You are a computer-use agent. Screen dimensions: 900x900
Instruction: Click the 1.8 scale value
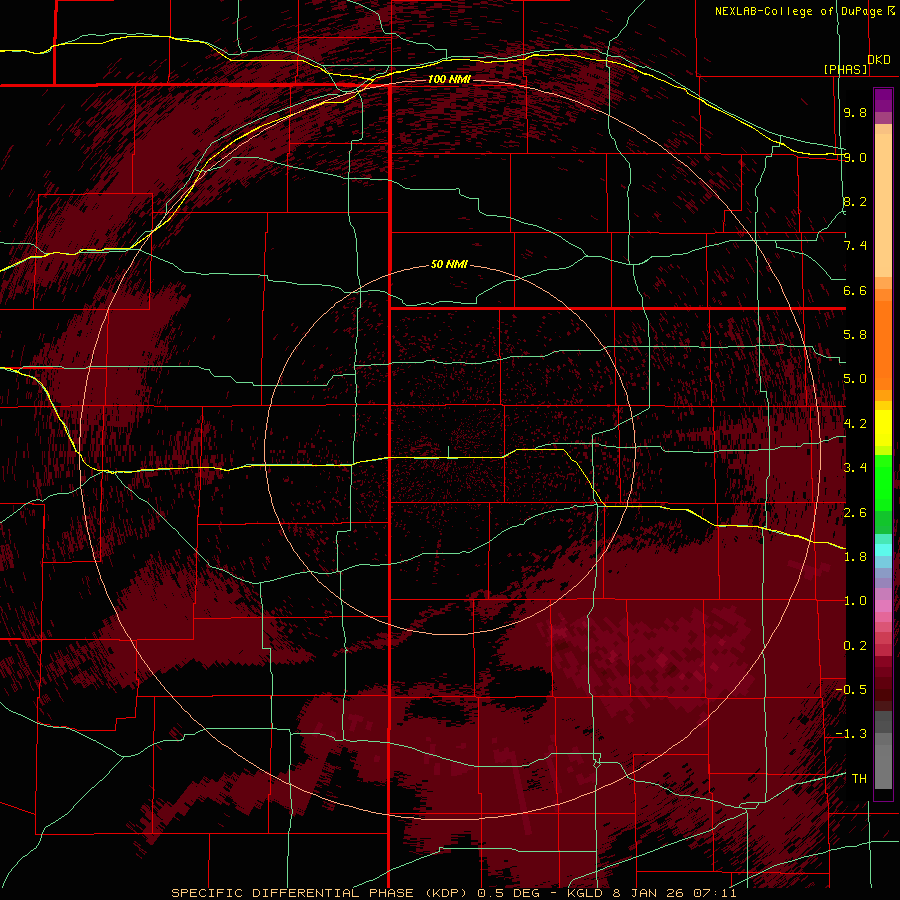point(855,557)
